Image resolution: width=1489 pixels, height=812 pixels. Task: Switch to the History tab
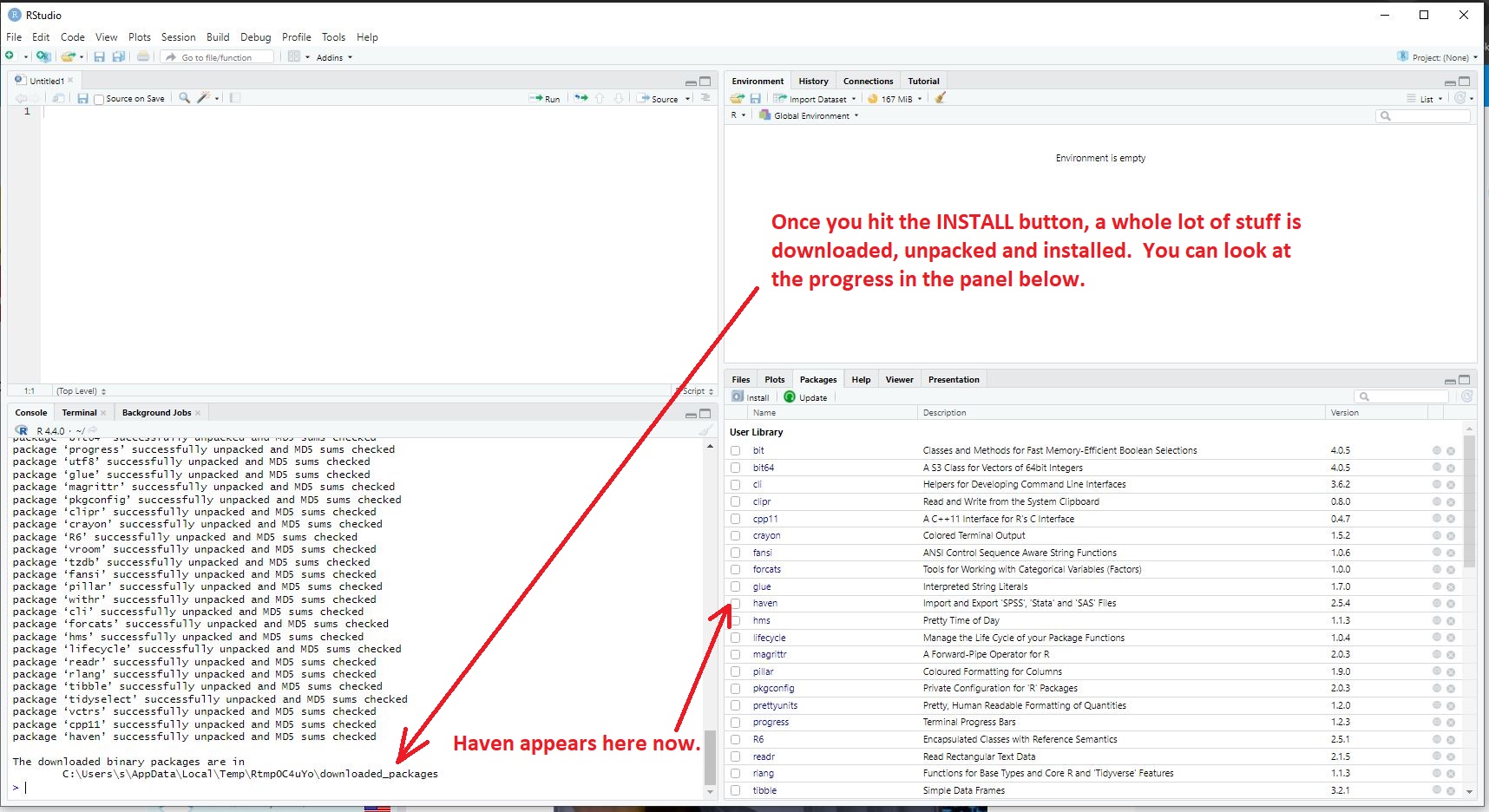[x=813, y=81]
